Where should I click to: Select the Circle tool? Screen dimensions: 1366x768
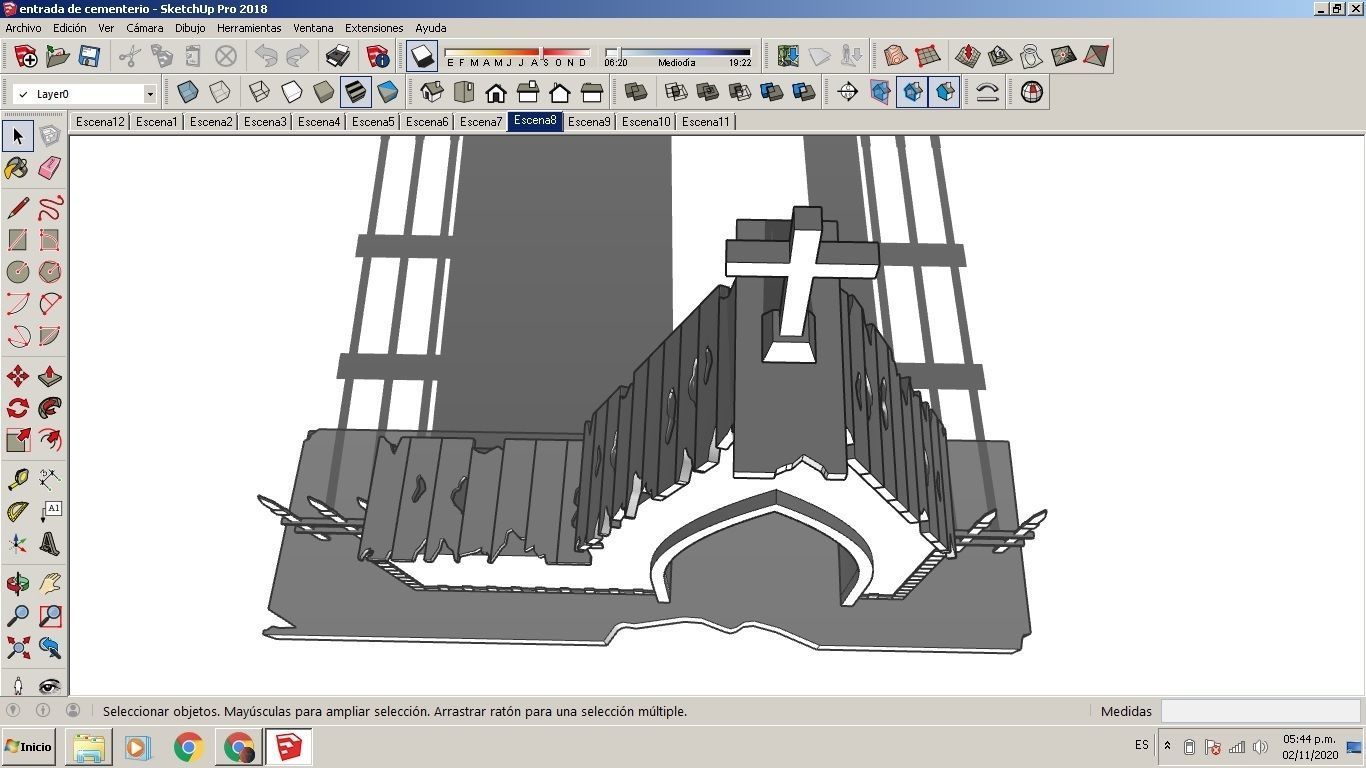18,272
